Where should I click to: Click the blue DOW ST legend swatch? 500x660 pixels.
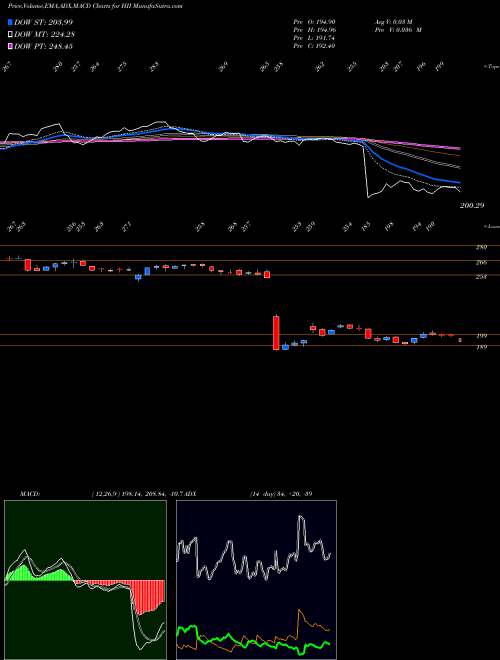[x=11, y=22]
